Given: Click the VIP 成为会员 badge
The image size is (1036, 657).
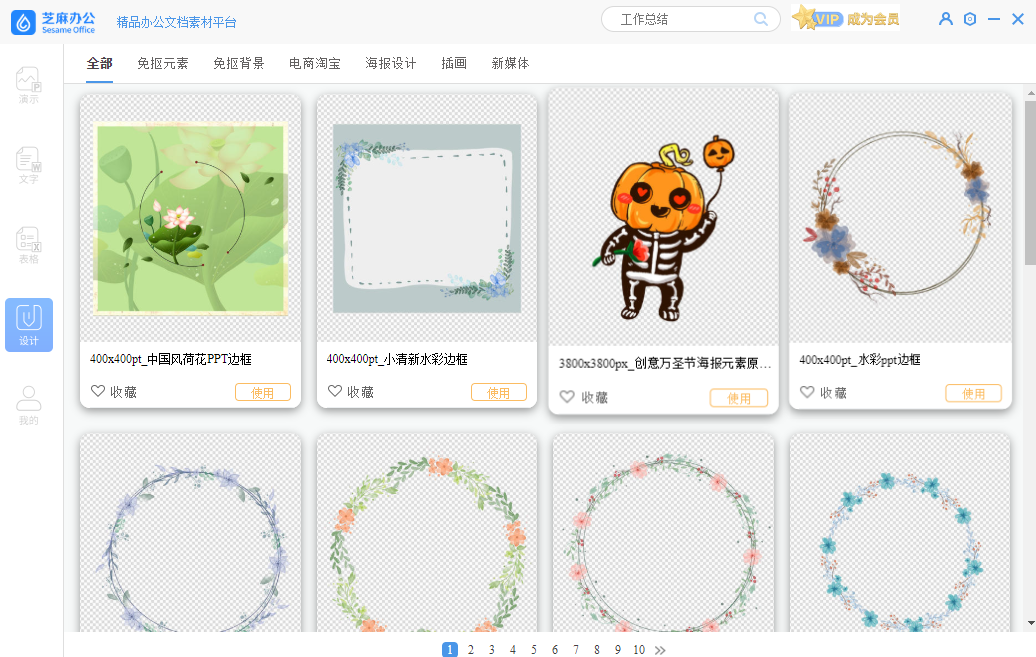Looking at the screenshot, I should click(846, 19).
